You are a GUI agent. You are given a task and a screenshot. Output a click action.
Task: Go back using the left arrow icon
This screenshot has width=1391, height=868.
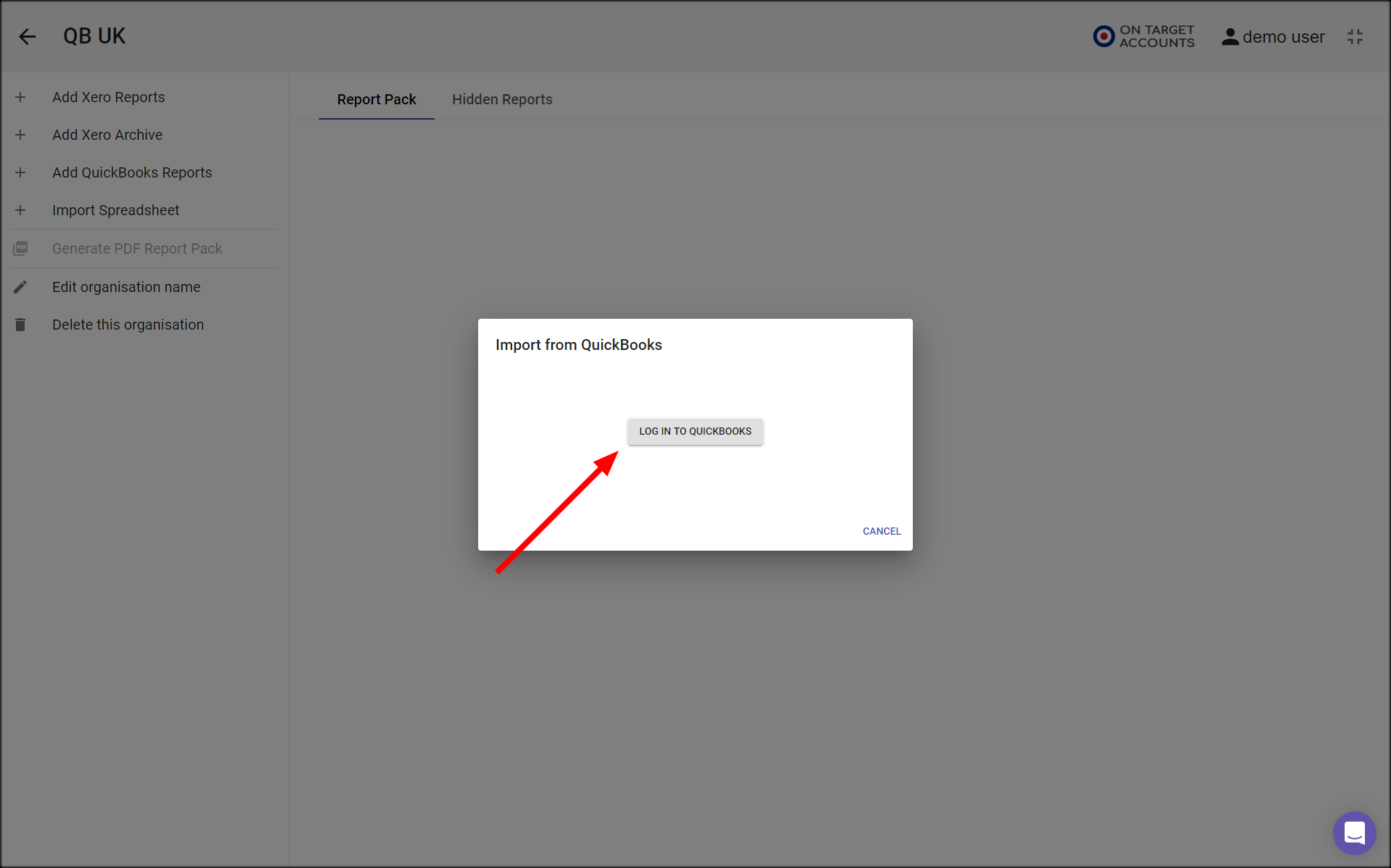[28, 36]
